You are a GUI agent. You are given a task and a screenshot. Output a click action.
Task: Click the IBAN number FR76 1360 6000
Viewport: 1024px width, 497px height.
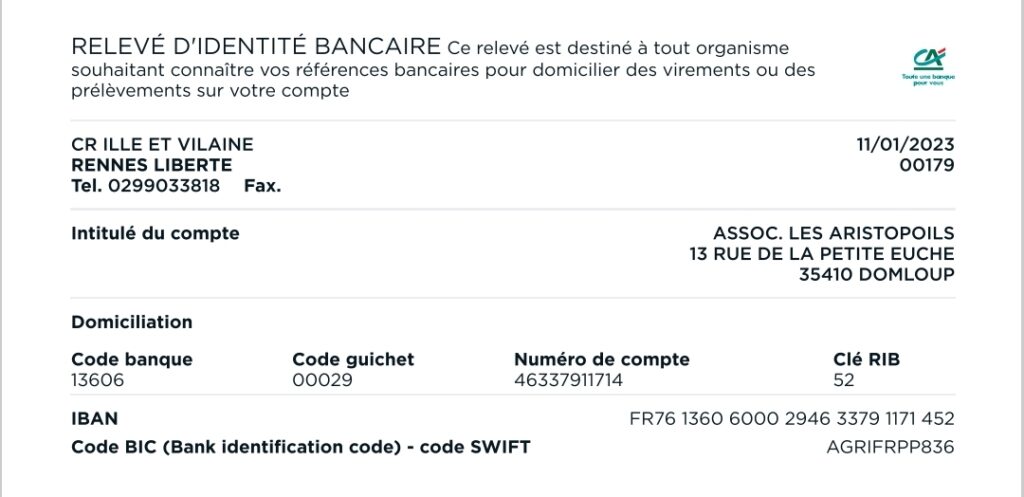click(792, 419)
